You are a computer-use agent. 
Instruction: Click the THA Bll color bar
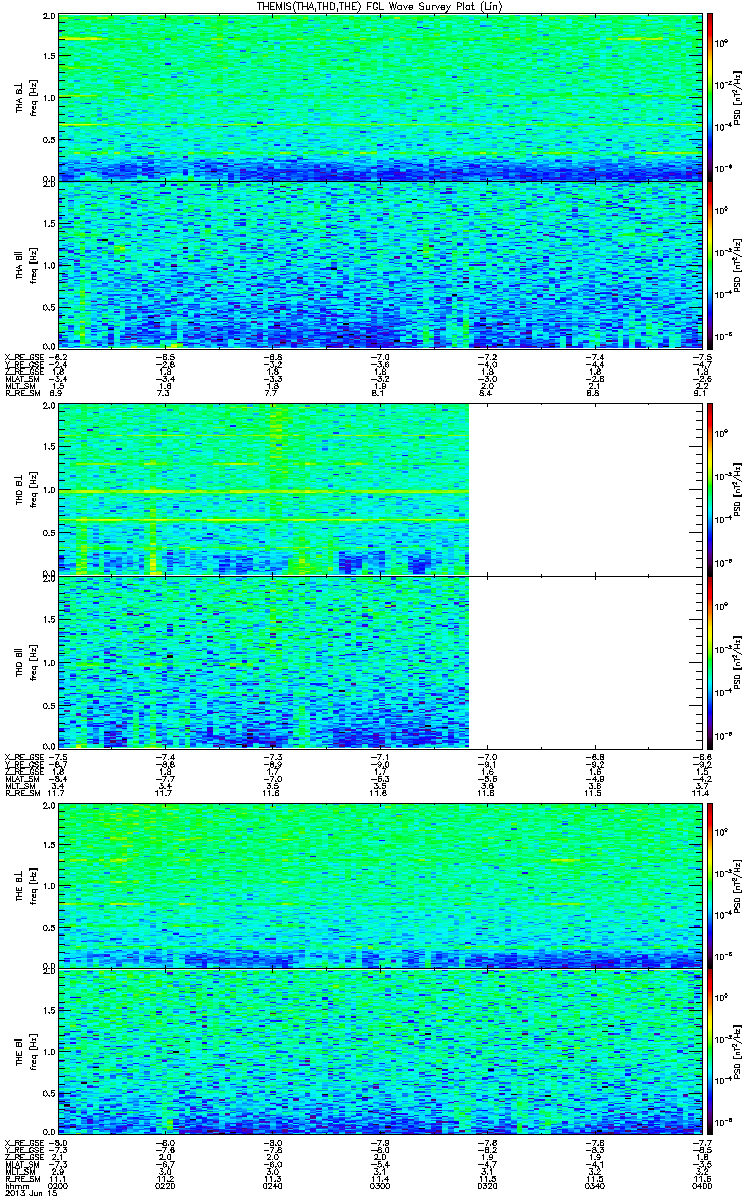point(711,265)
